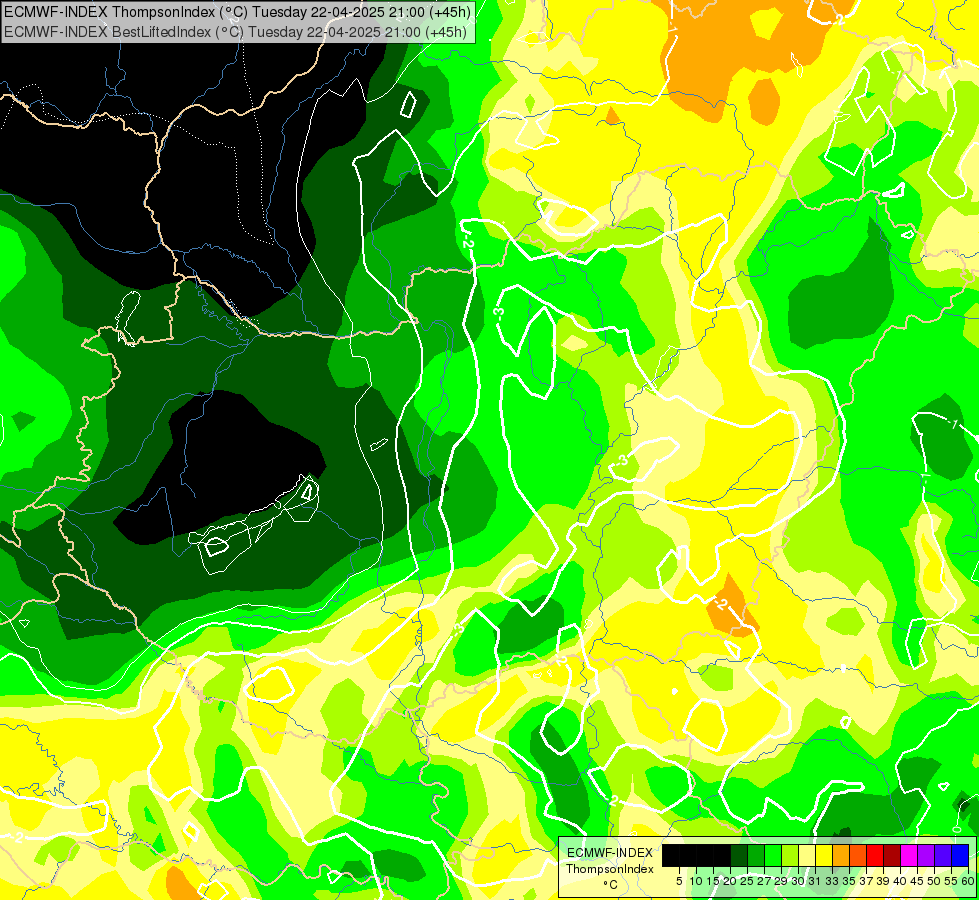Choose the light orange 33–35 legend swatch
The image size is (979, 900).
click(840, 856)
